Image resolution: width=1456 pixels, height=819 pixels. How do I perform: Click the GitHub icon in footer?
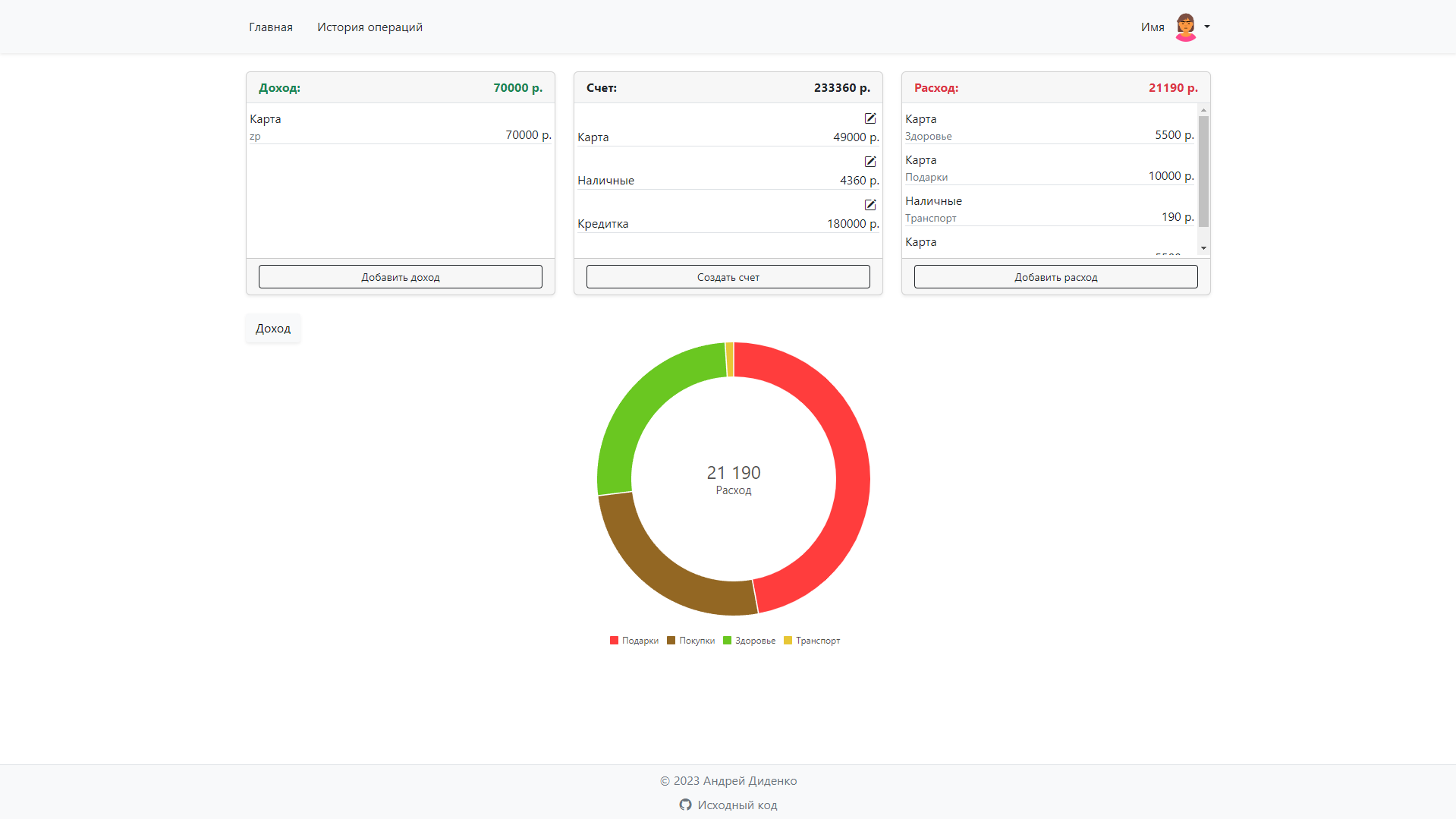[x=685, y=805]
